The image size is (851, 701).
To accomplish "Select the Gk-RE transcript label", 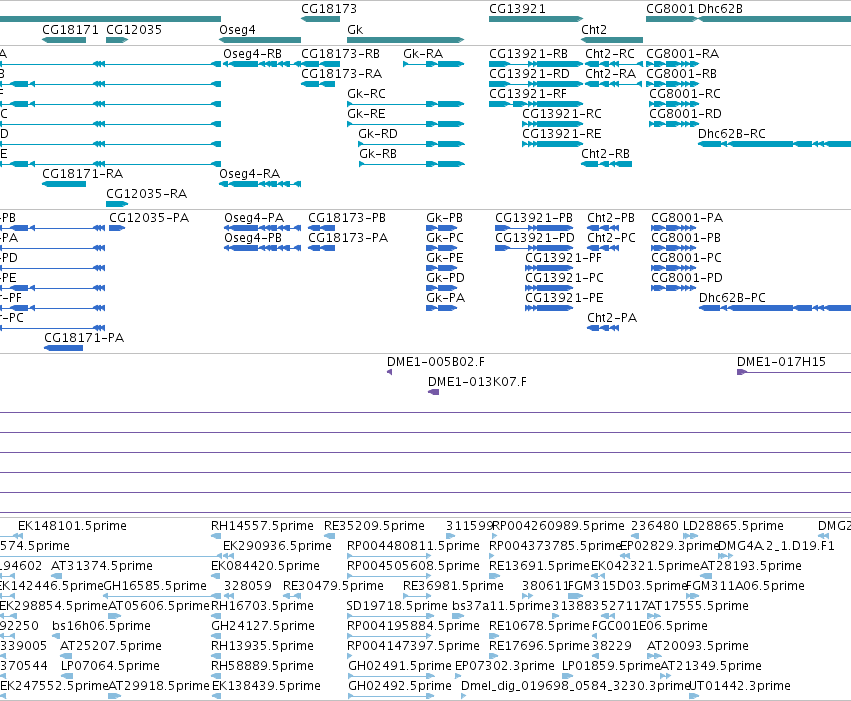I will tap(366, 114).
